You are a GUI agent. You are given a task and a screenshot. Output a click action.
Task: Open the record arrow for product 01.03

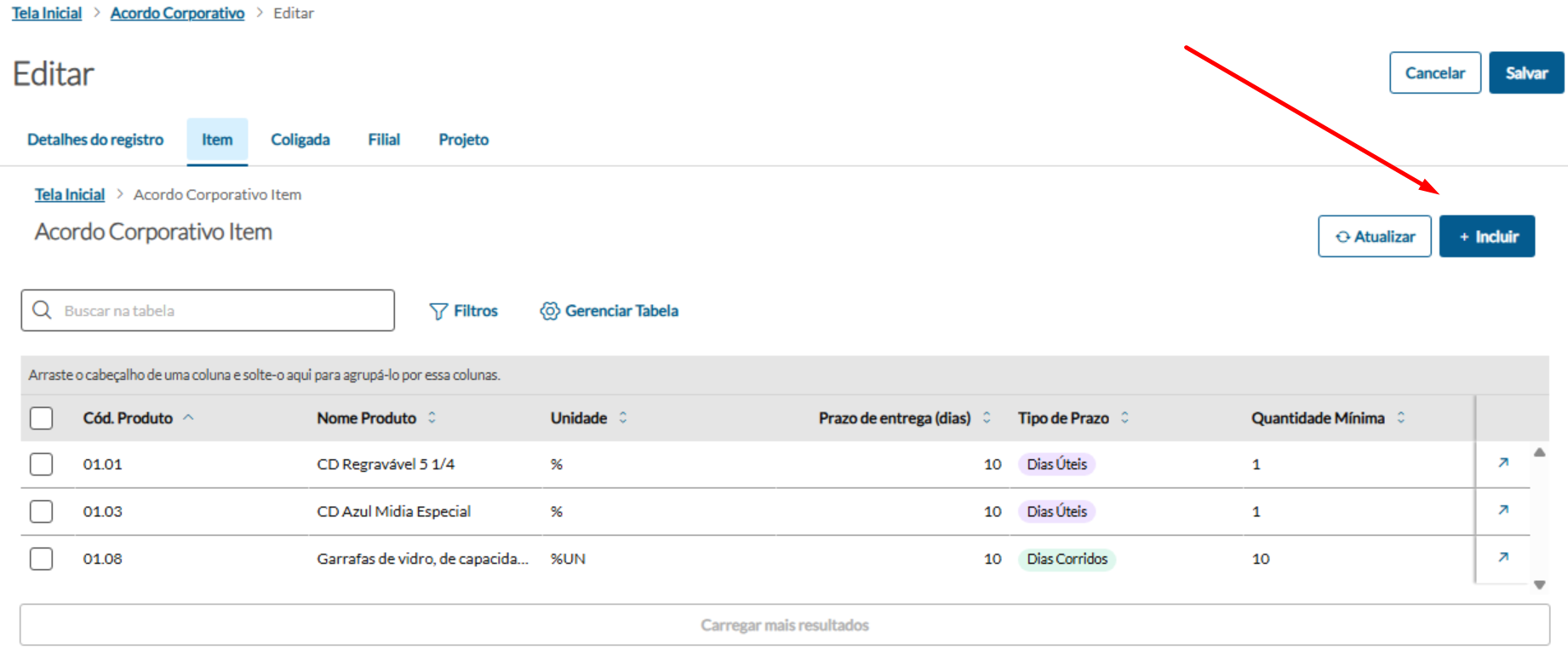[1503, 510]
